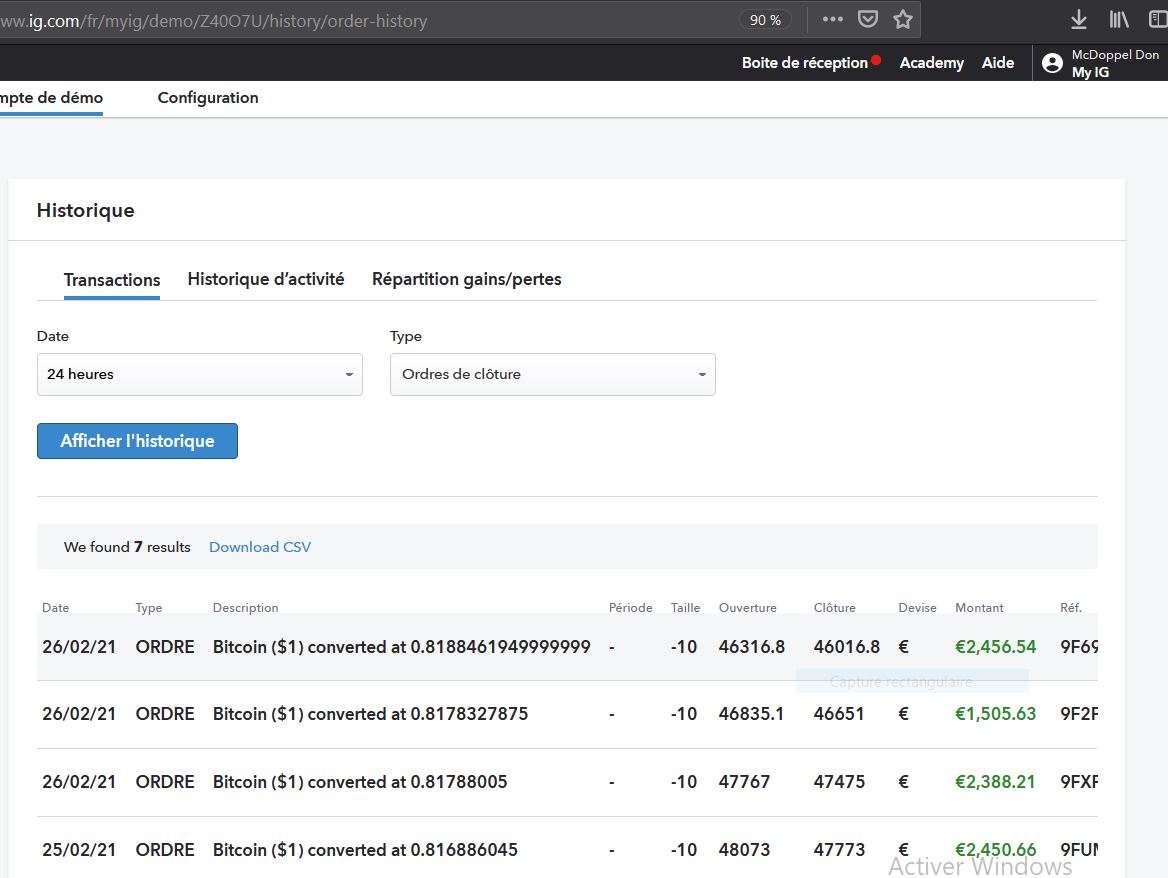
Task: Expand the Date dropdown showing 24 heures
Action: 199,374
